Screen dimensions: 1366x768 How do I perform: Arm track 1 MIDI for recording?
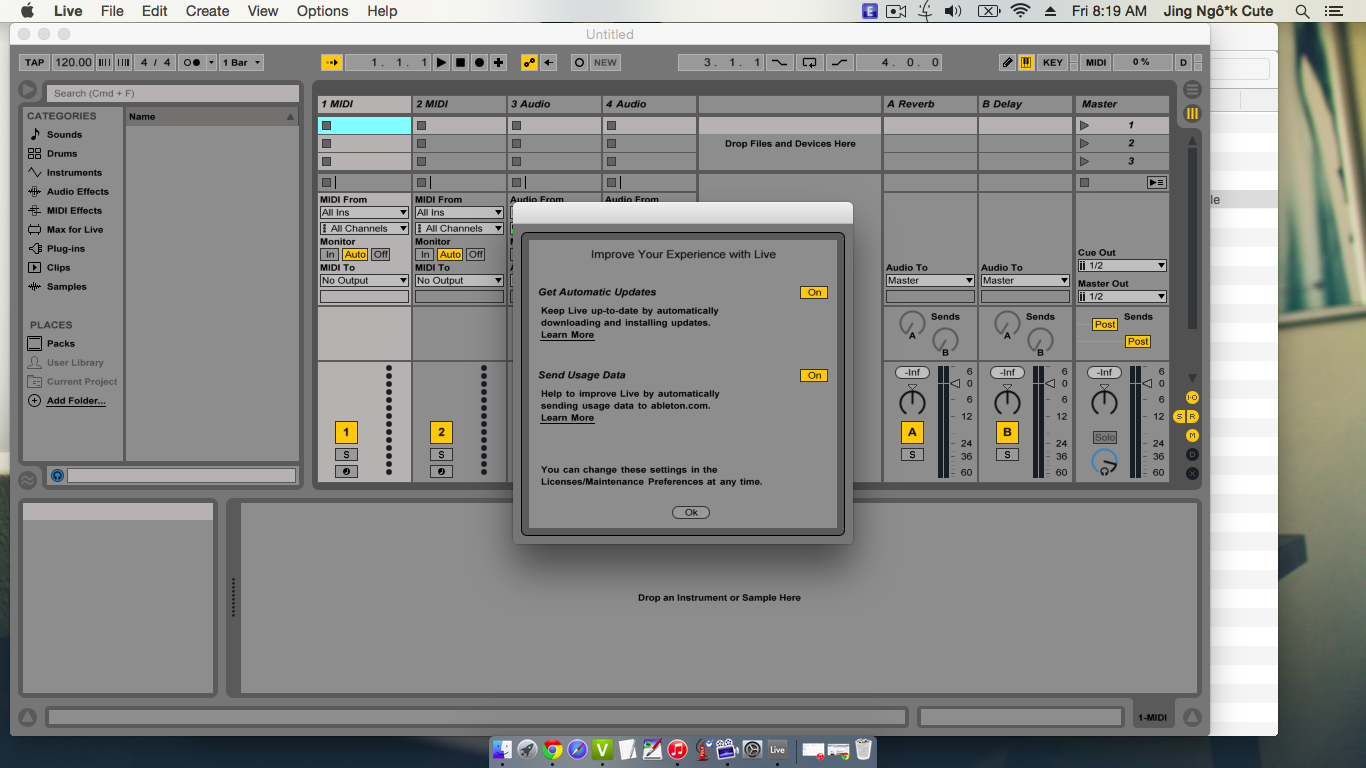(346, 471)
